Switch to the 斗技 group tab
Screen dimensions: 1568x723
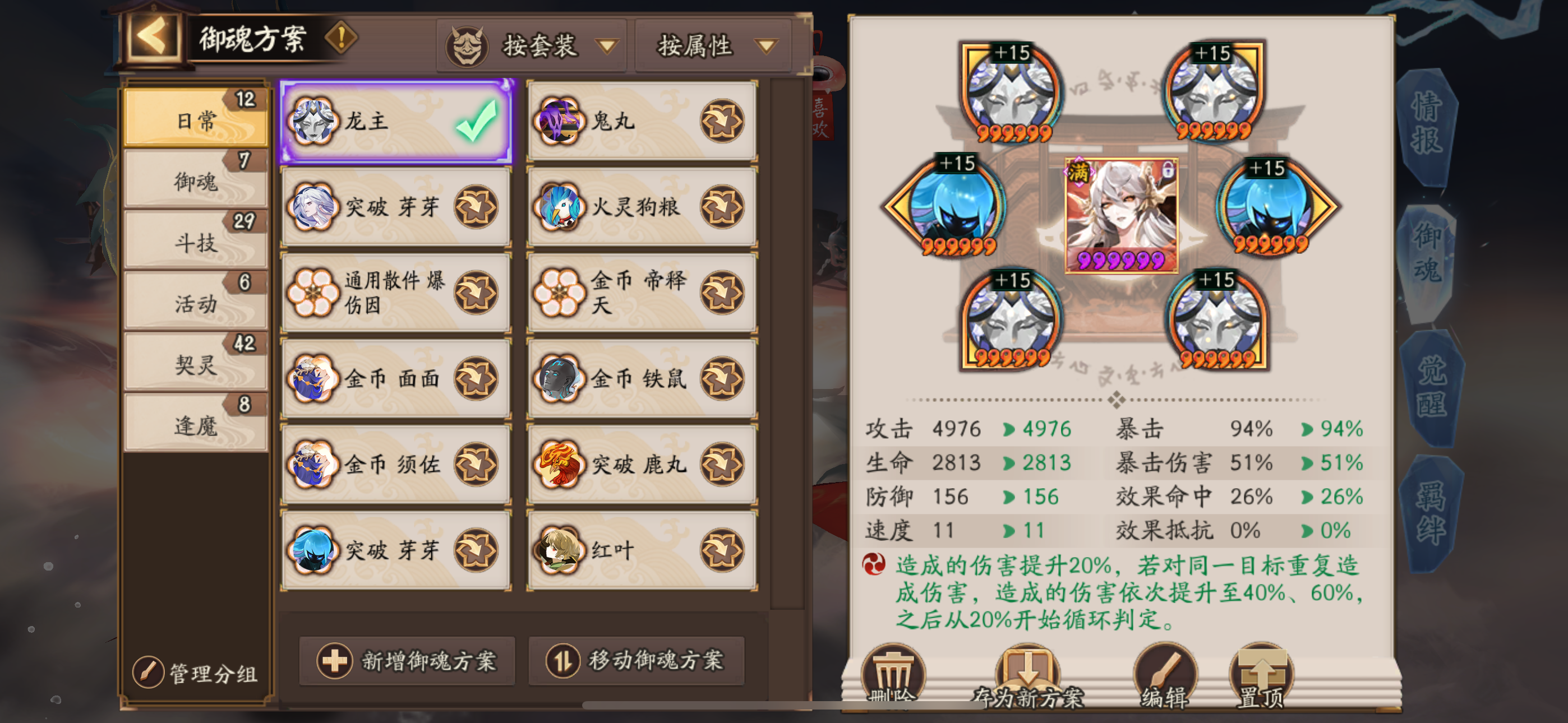point(196,240)
